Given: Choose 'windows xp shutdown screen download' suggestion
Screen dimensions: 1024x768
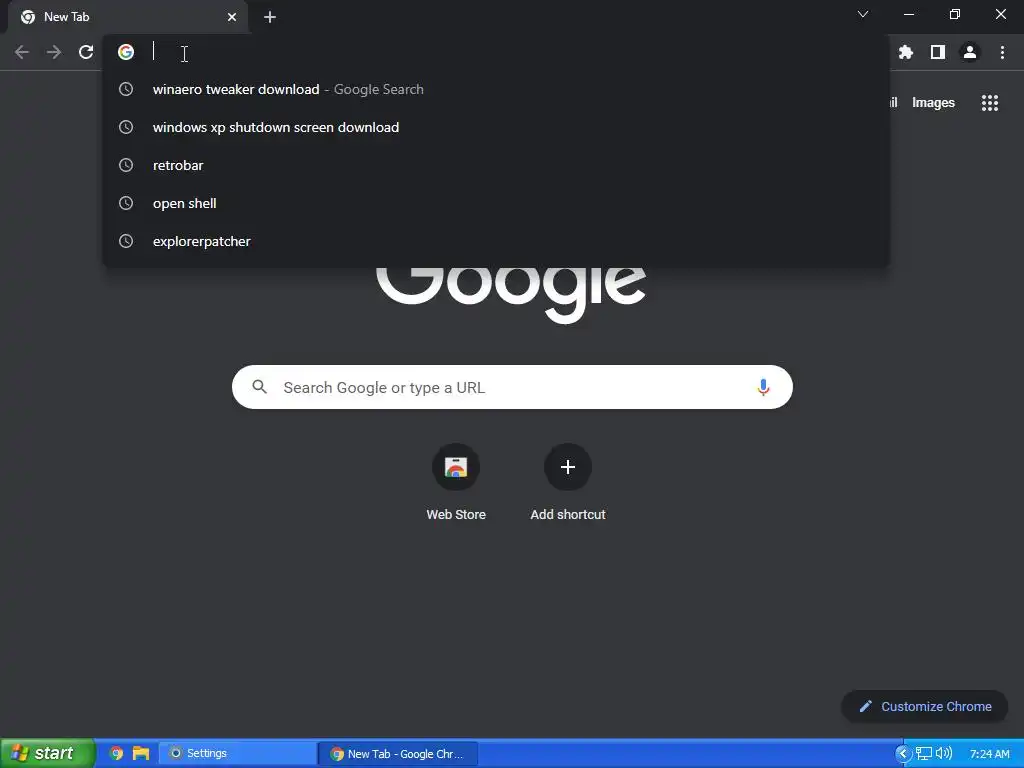Looking at the screenshot, I should click(496, 127).
